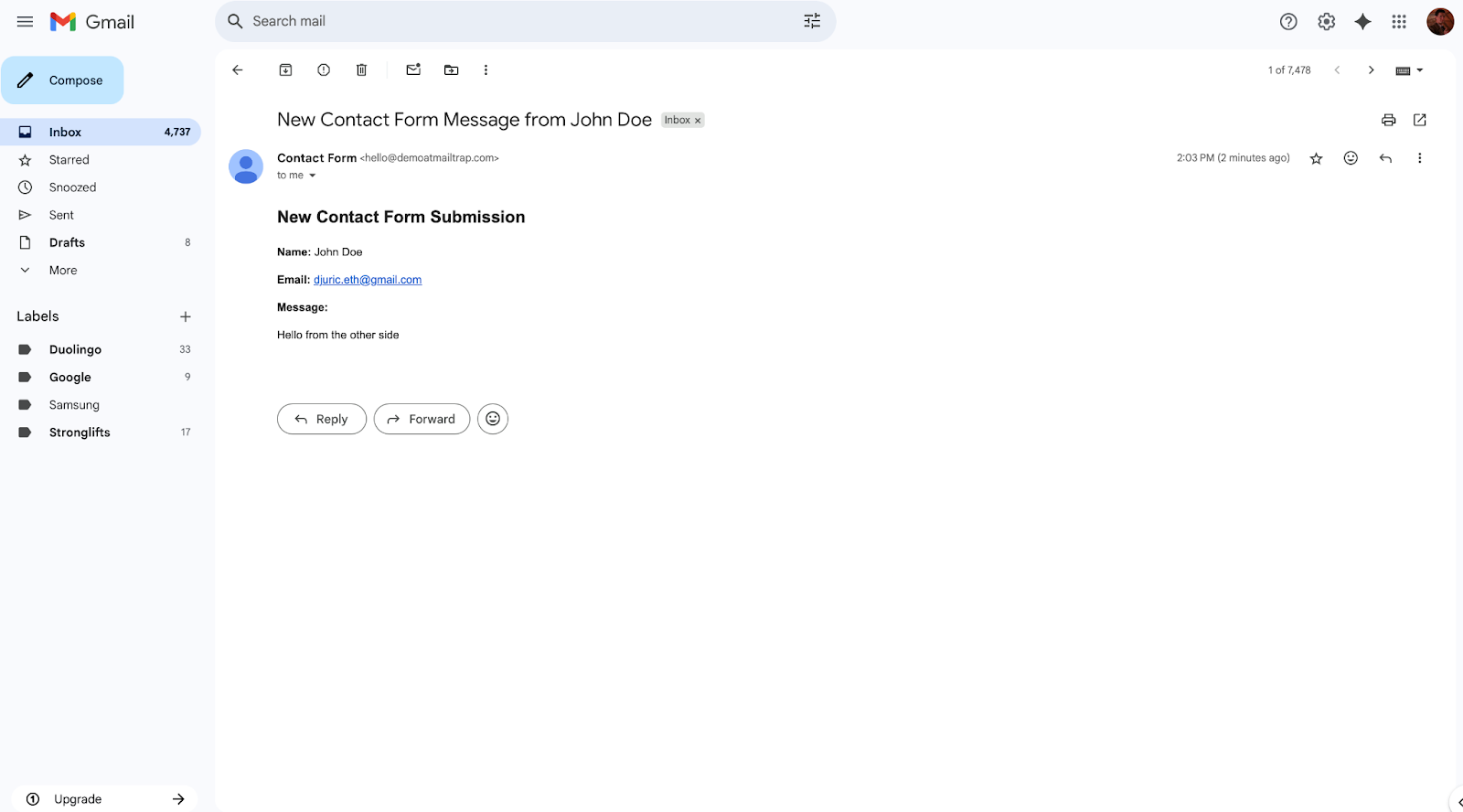Image resolution: width=1463 pixels, height=812 pixels.
Task: Open the input tools keyboard dropdown
Action: click(1409, 70)
